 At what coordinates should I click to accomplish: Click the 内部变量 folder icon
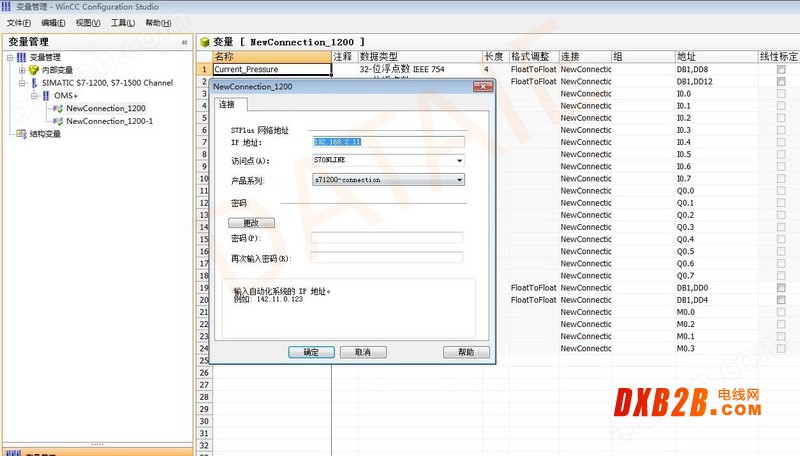pos(34,70)
